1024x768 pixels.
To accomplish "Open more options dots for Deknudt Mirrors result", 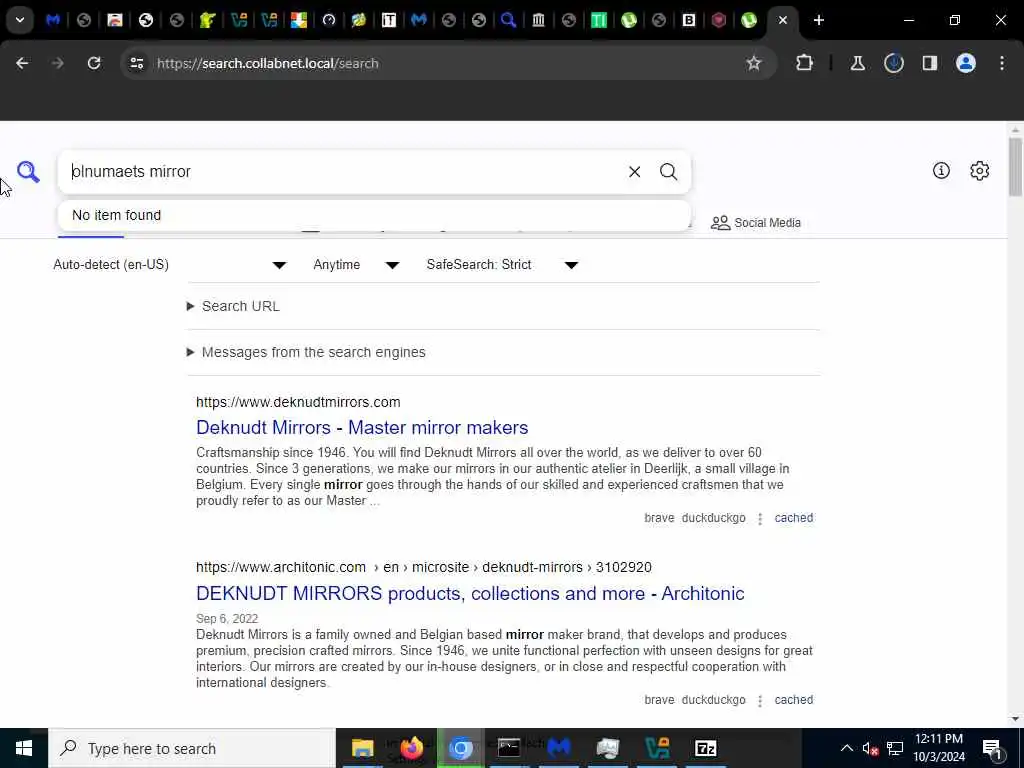I will click(760, 519).
